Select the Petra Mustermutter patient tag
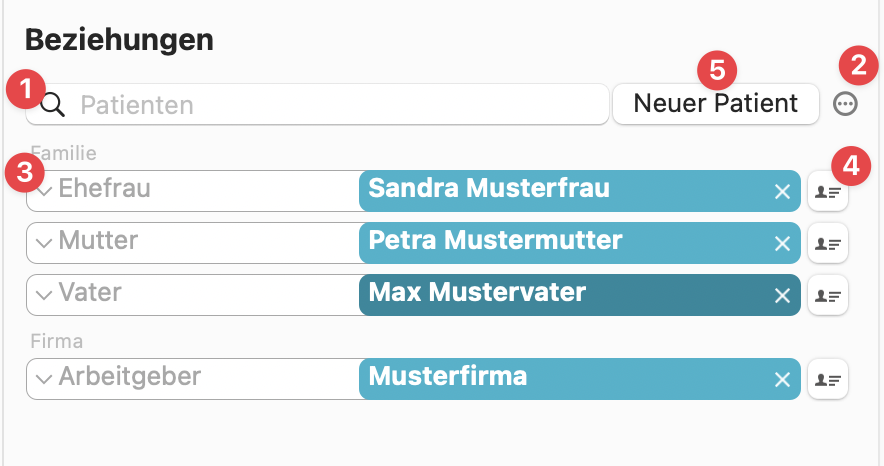This screenshot has height=466, width=884. [x=580, y=243]
